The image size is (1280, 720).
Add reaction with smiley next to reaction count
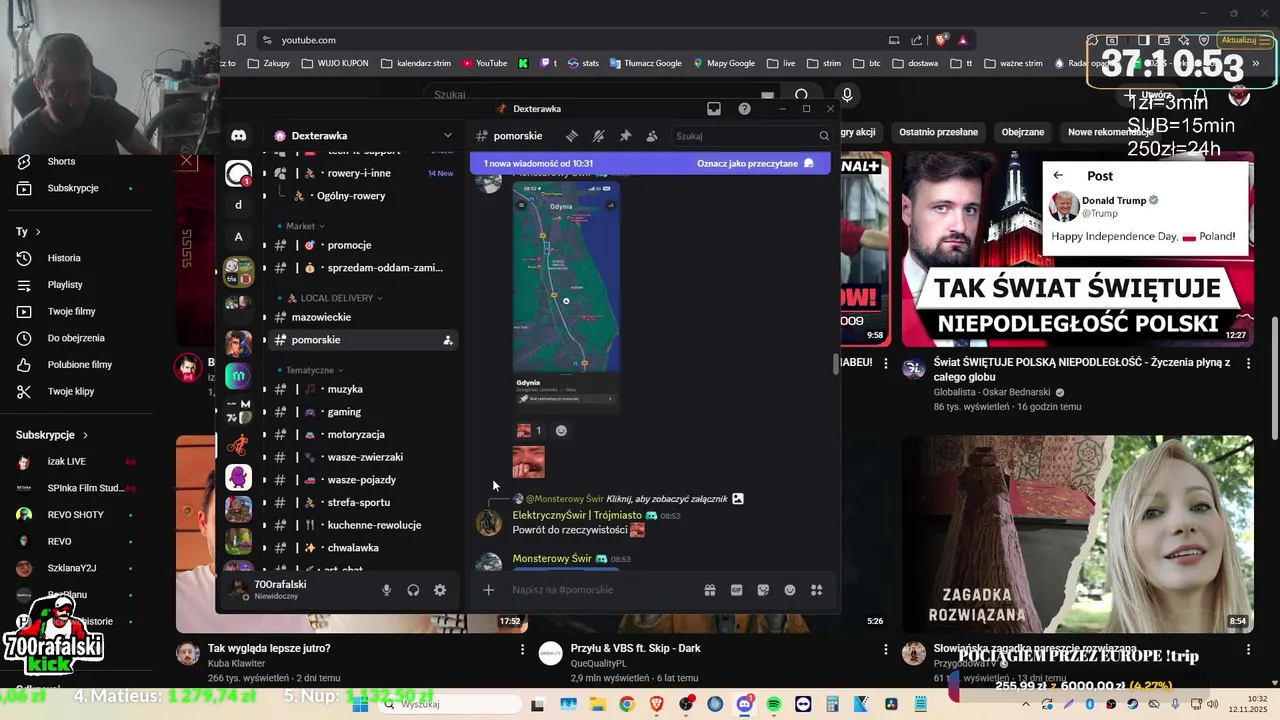[x=561, y=431]
